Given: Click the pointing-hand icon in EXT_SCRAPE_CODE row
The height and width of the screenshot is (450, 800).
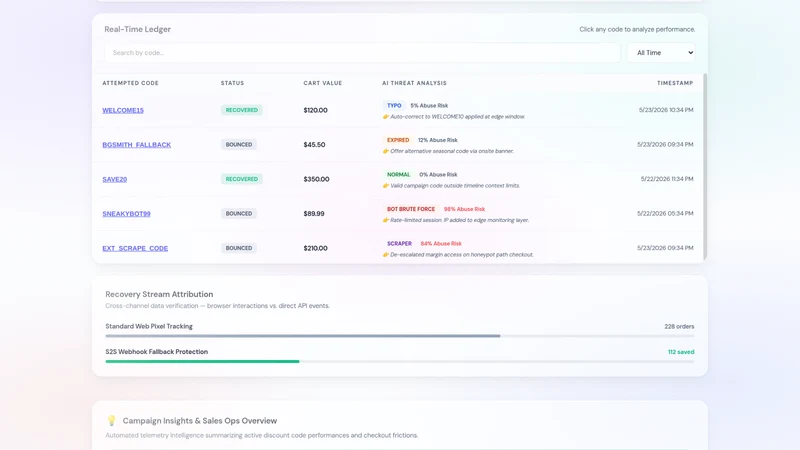Looking at the screenshot, I should [x=386, y=255].
